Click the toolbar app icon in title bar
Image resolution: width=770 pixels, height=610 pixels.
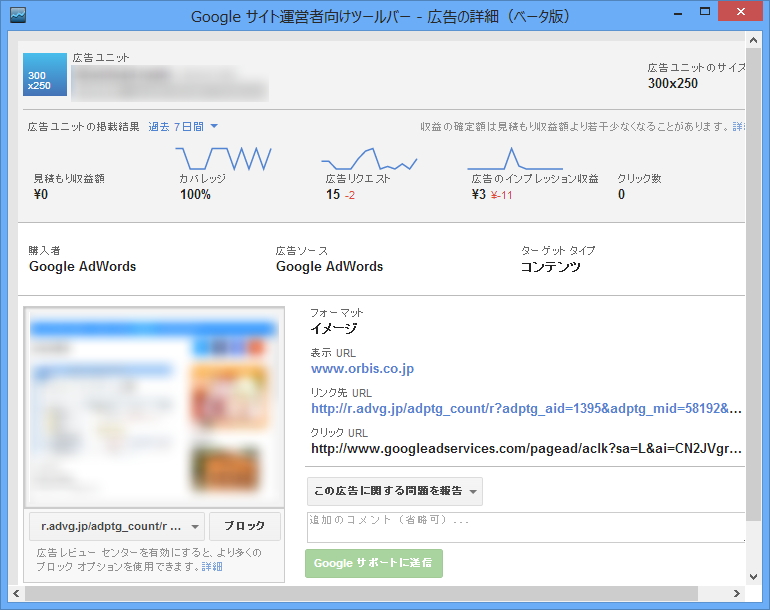[18, 15]
